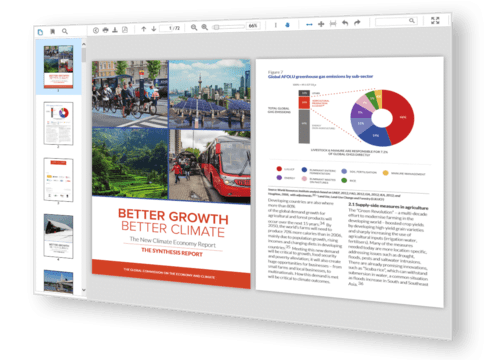Click the search magnifier in search box
The width and height of the screenshot is (485, 360).
tap(412, 21)
